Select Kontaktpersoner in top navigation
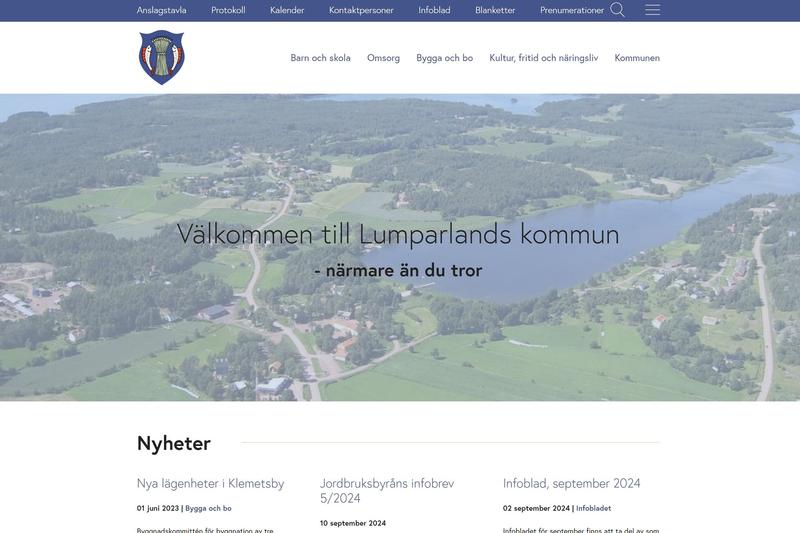 click(x=361, y=10)
